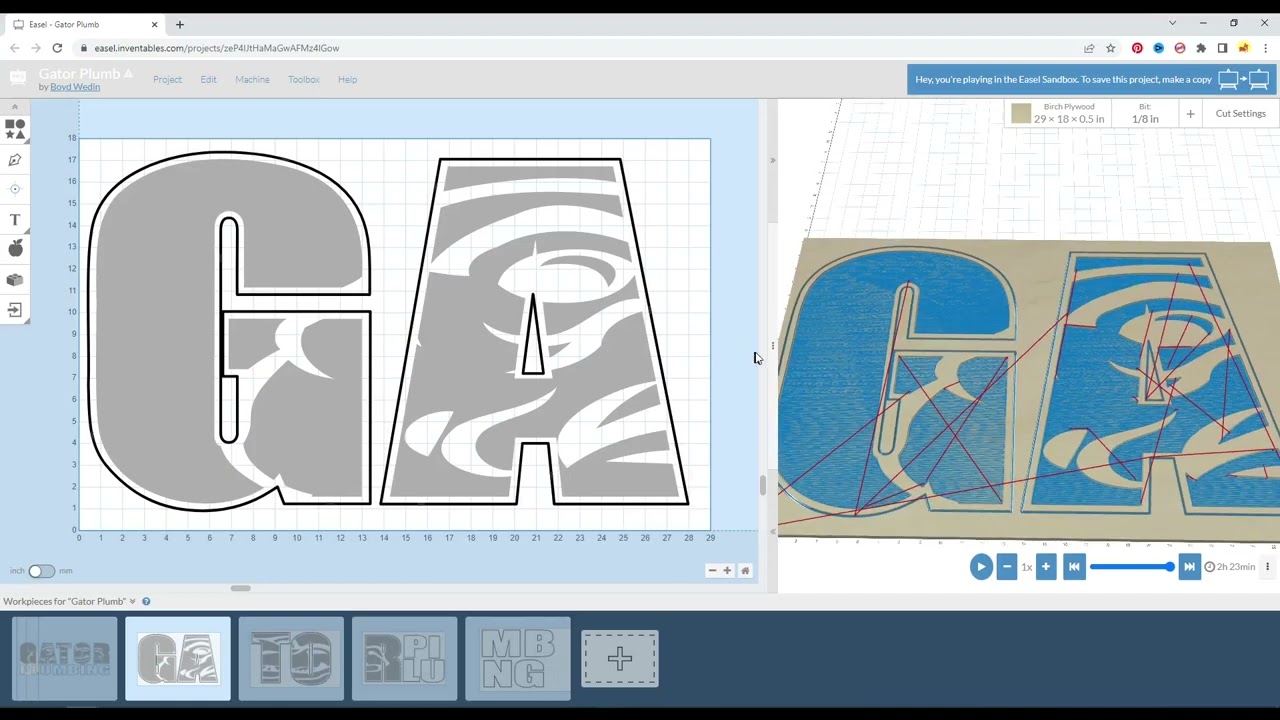Click the Gator Plumb project title
This screenshot has width=1280, height=720.
pos(80,73)
